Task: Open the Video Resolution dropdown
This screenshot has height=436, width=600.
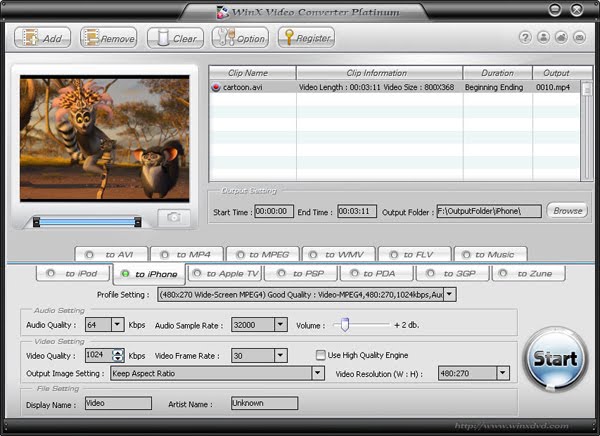Action: click(x=503, y=373)
